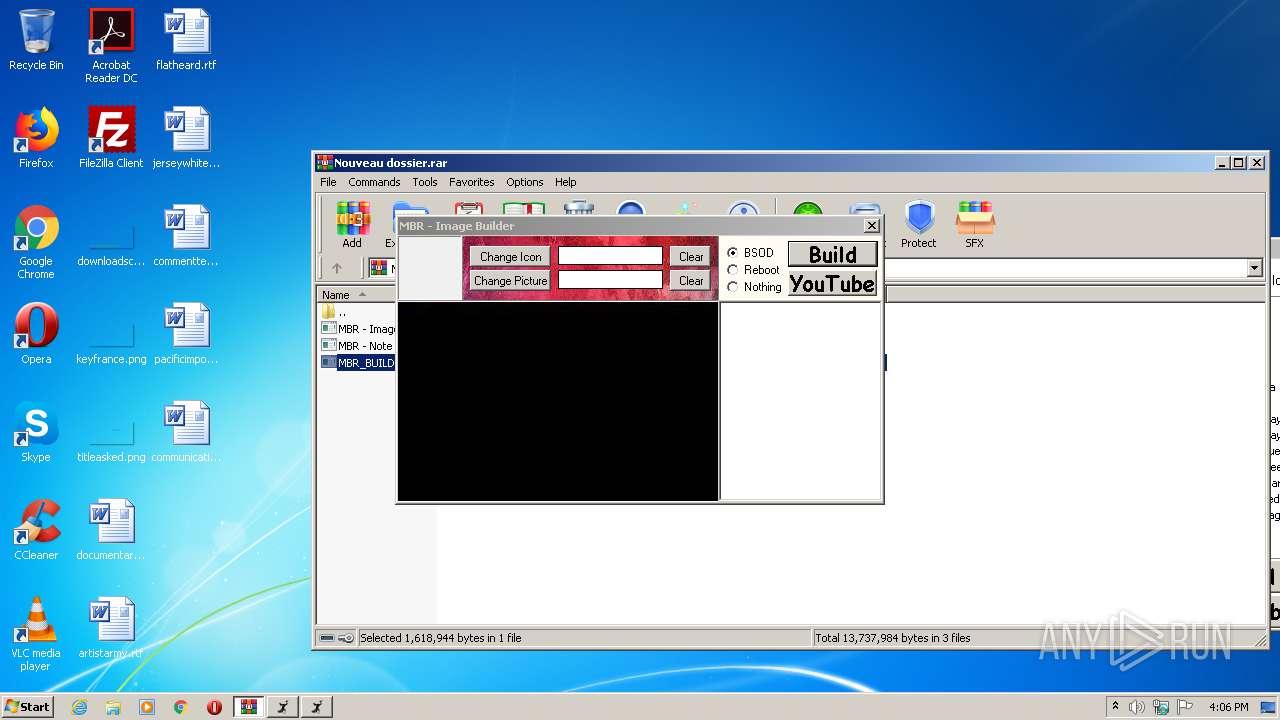The image size is (1280, 720).
Task: Launch CCleaner desktop icon
Action: point(36,531)
